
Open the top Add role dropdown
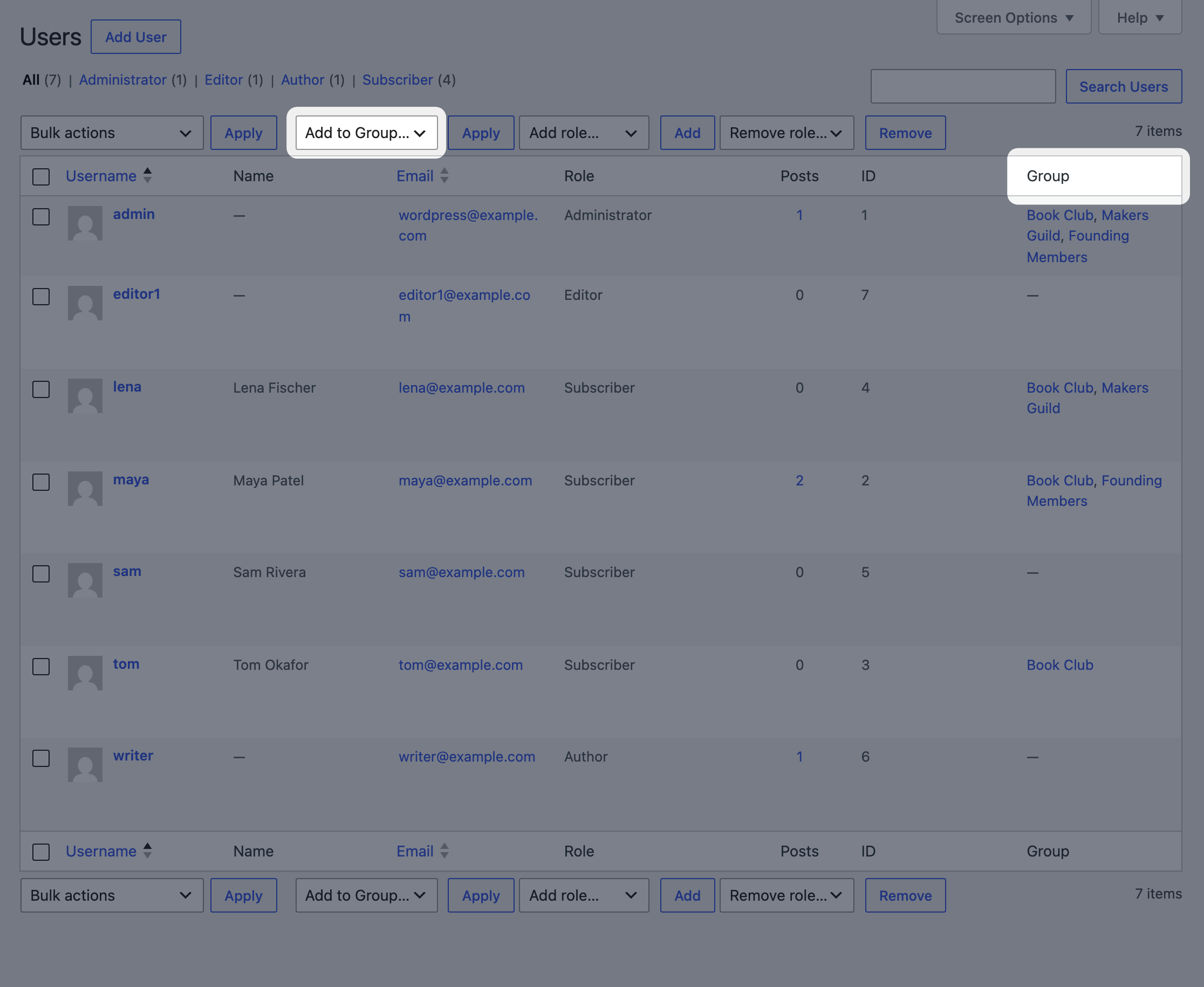(584, 133)
